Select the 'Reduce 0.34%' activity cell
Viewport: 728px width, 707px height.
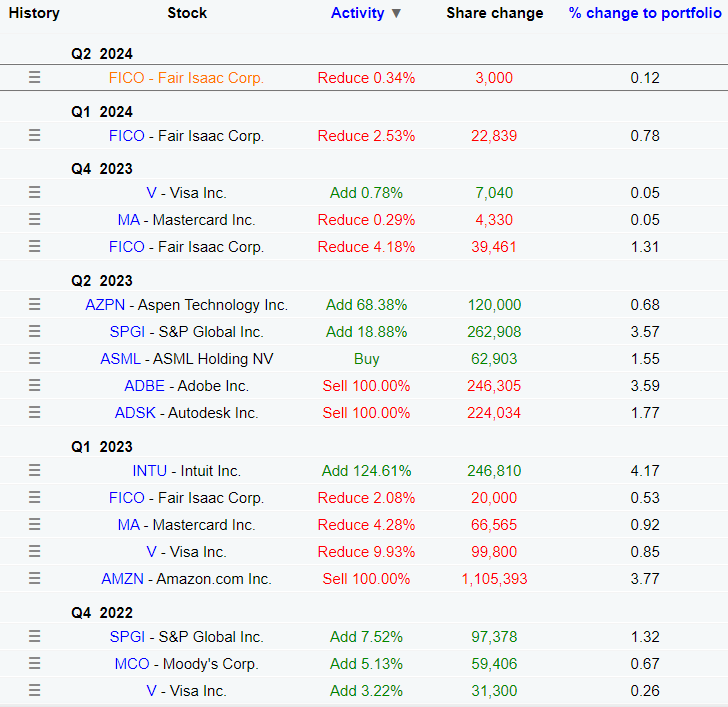[x=366, y=78]
